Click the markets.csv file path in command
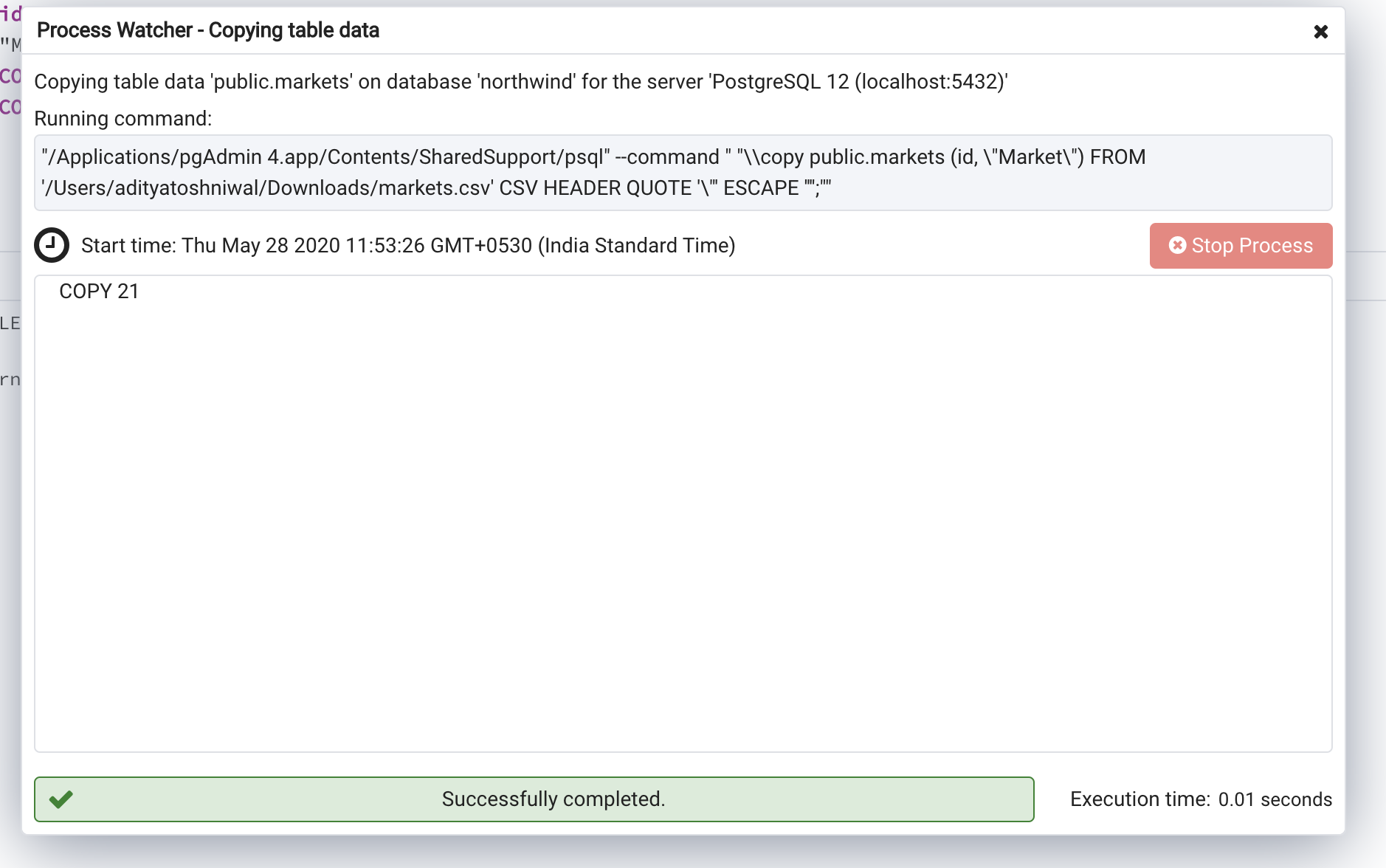 (x=266, y=188)
